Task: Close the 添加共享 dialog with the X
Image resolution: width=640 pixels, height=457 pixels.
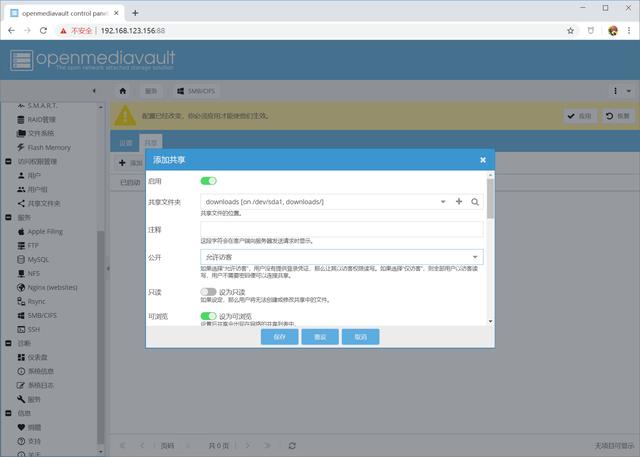Action: tap(483, 160)
